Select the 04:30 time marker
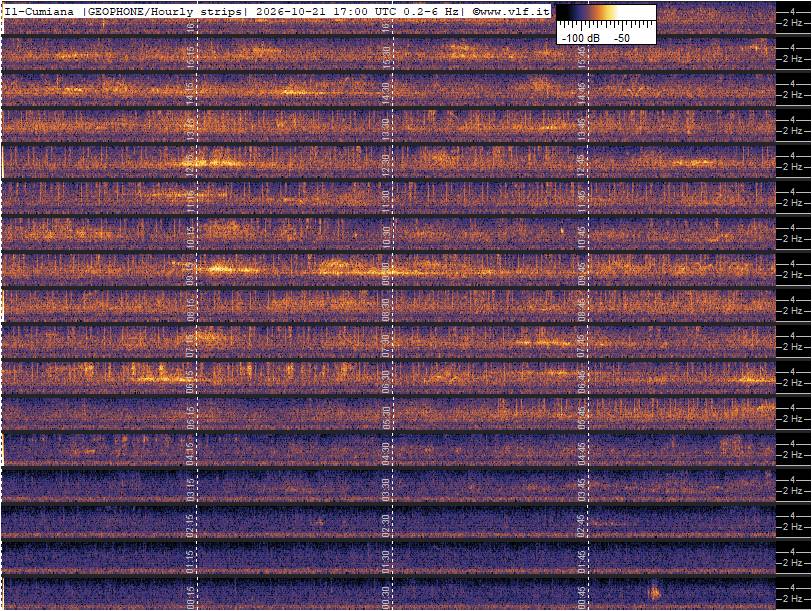The image size is (812, 611). (x=386, y=454)
